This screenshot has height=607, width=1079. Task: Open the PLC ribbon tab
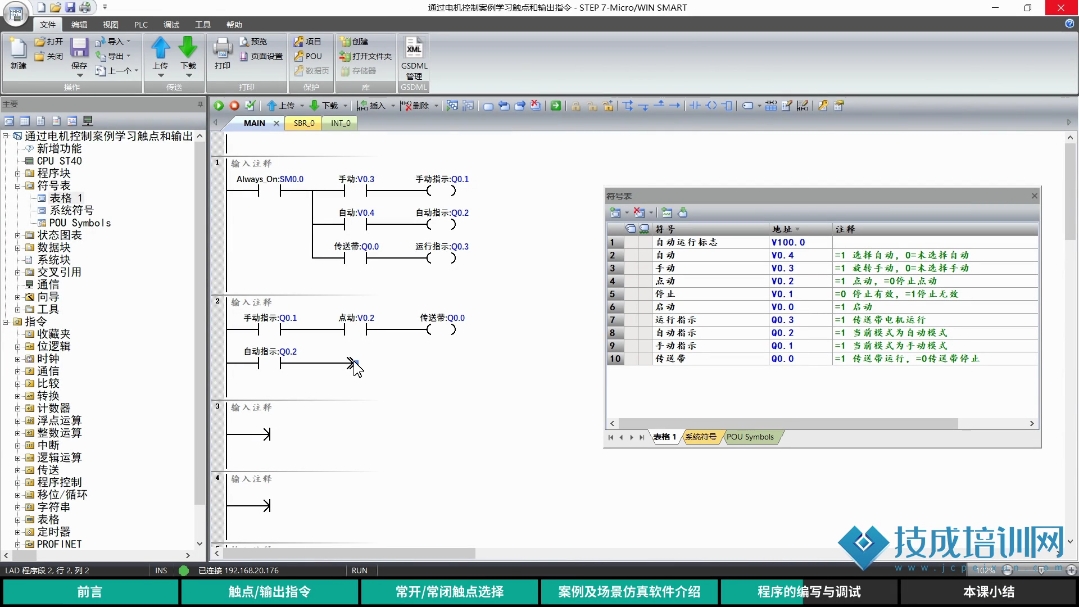141,24
